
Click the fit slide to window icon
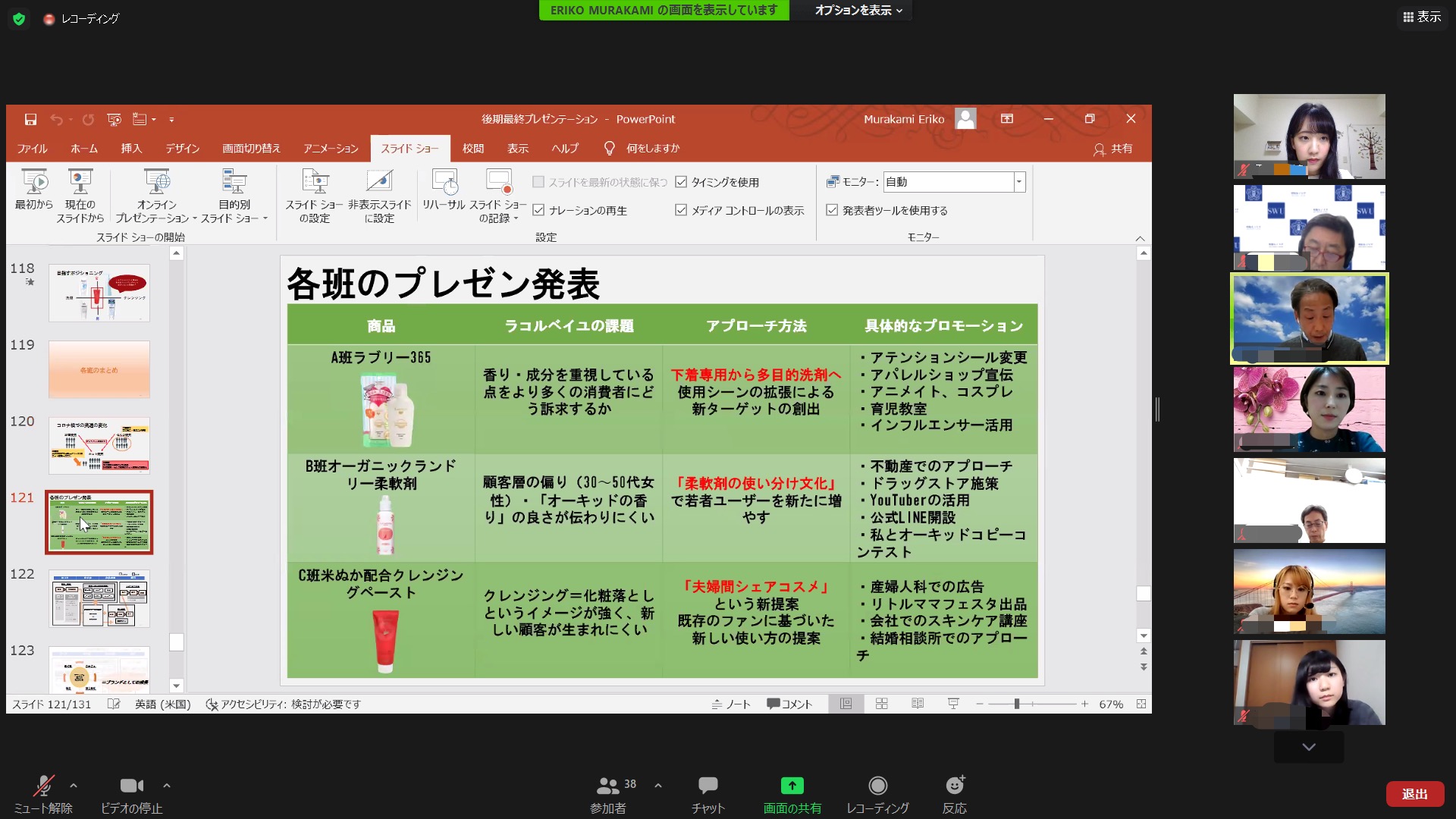tap(1141, 704)
